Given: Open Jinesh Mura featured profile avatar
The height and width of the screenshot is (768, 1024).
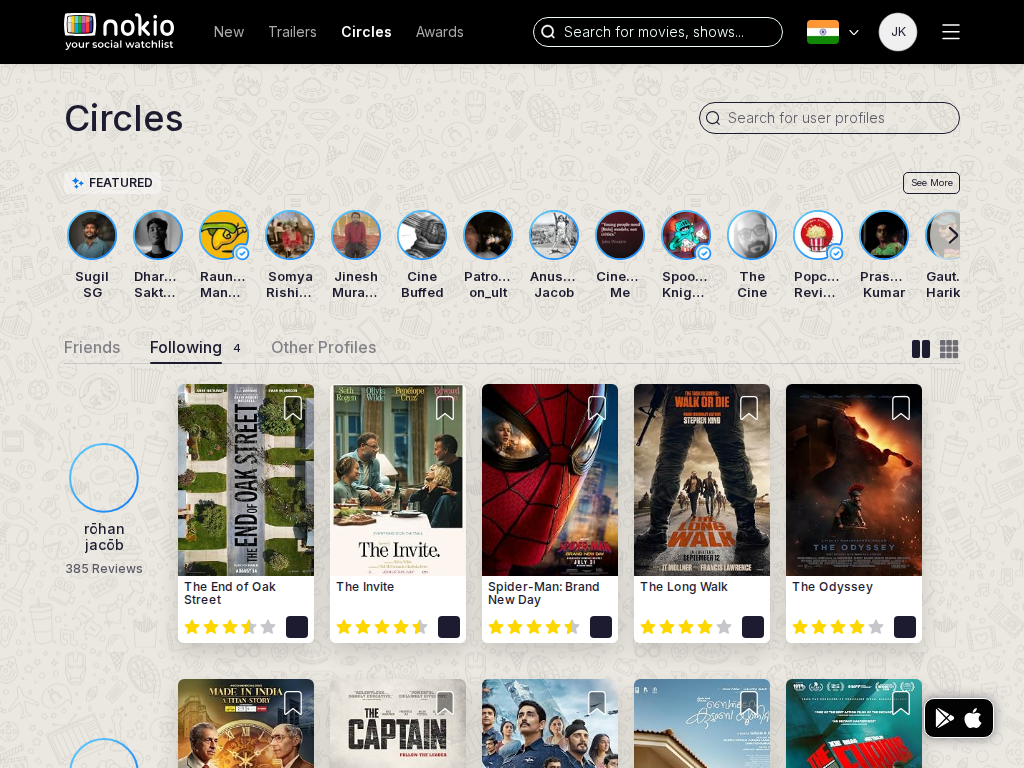Looking at the screenshot, I should (356, 235).
